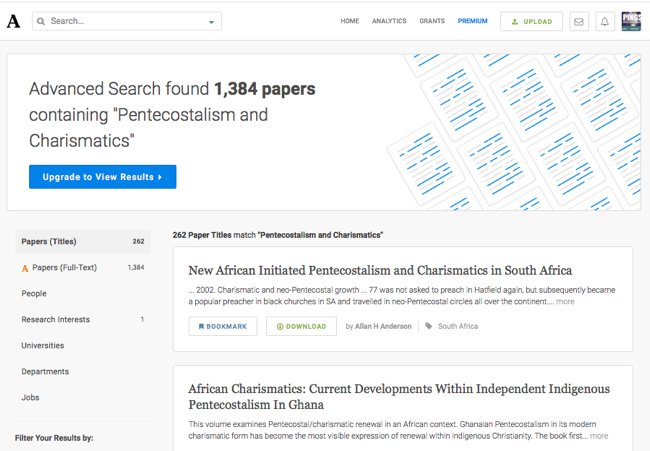Click the Academia logo icon
Image resolution: width=650 pixels, height=451 pixels.
coord(13,21)
